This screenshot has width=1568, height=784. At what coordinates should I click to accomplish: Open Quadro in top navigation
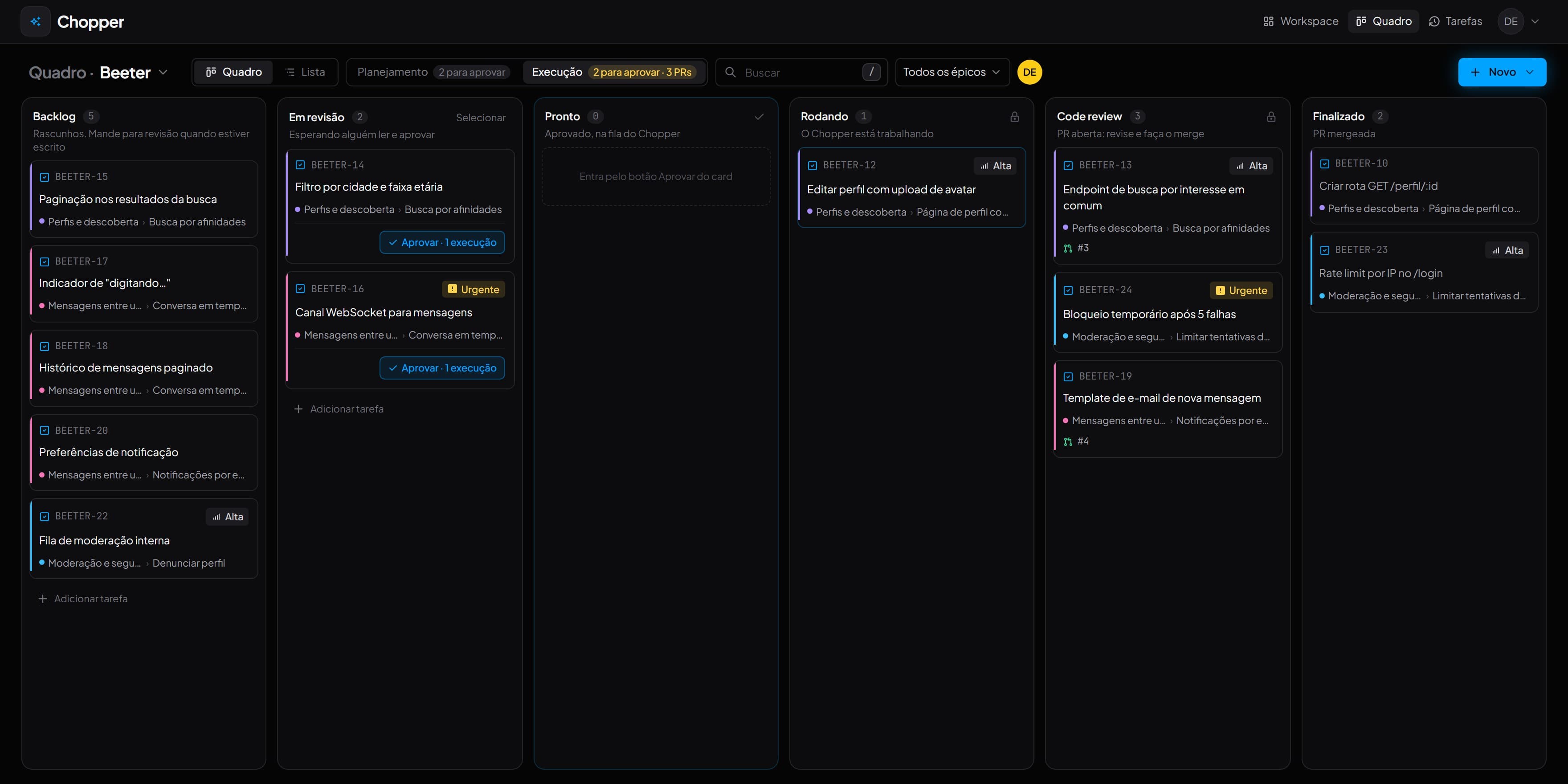(1384, 21)
